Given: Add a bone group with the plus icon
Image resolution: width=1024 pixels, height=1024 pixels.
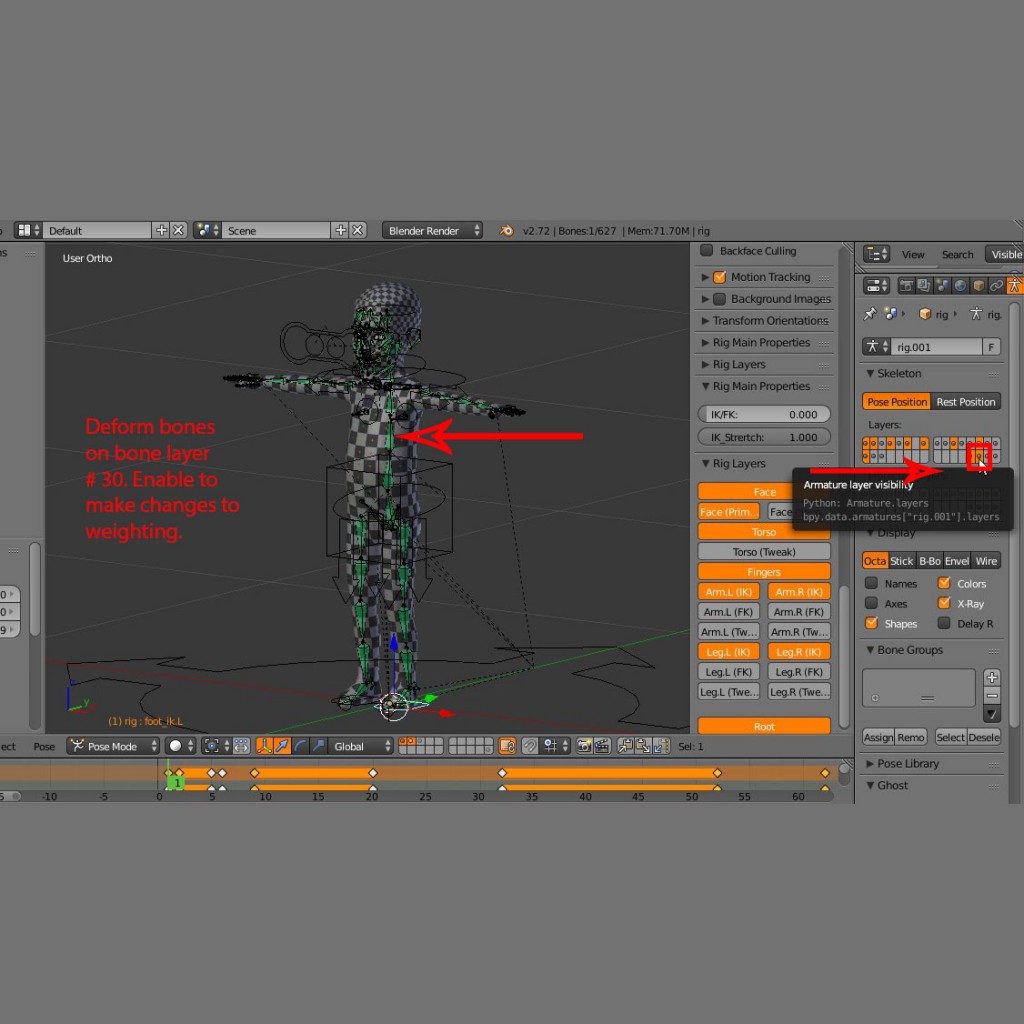Looking at the screenshot, I should point(991,677).
